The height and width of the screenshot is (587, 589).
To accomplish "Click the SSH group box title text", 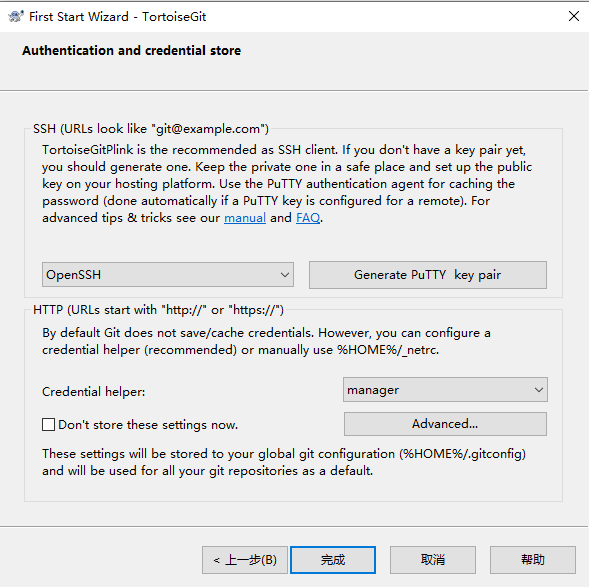I will point(151,129).
